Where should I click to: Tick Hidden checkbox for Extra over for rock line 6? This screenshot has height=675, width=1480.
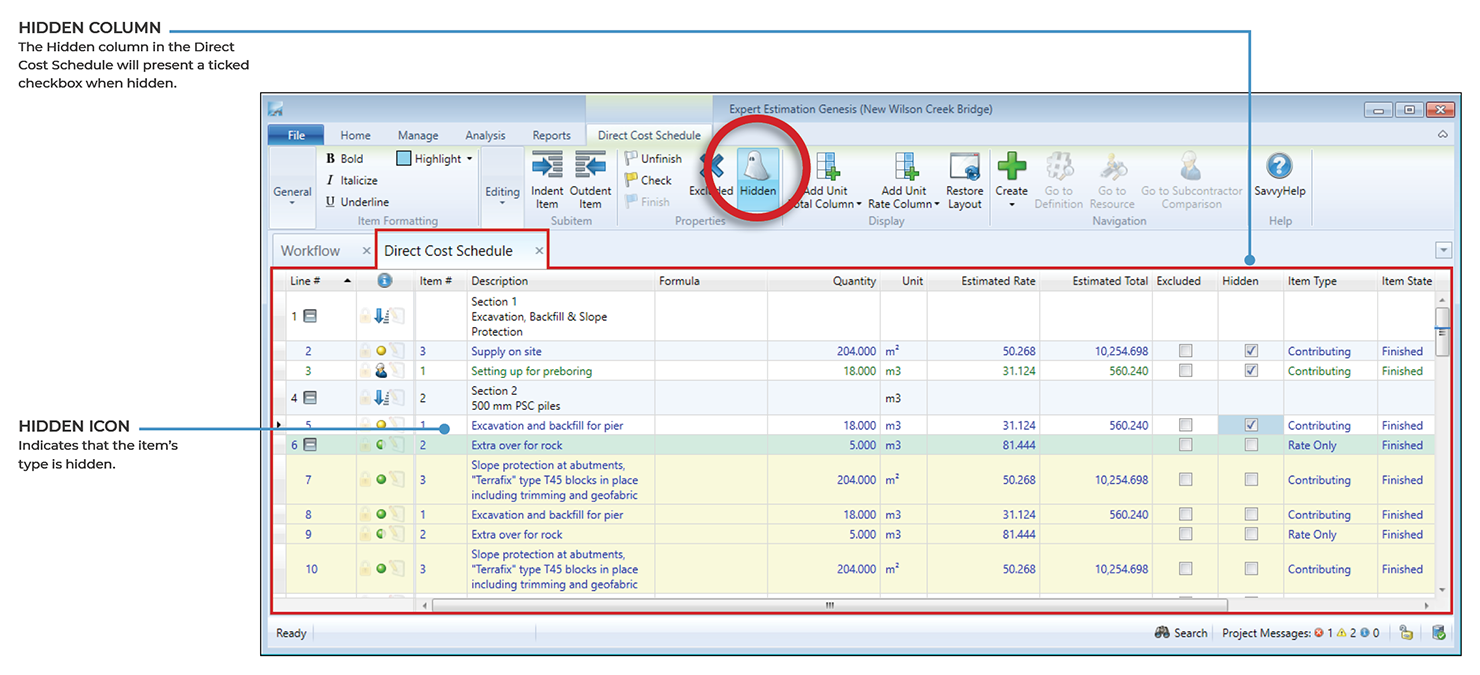click(1250, 445)
